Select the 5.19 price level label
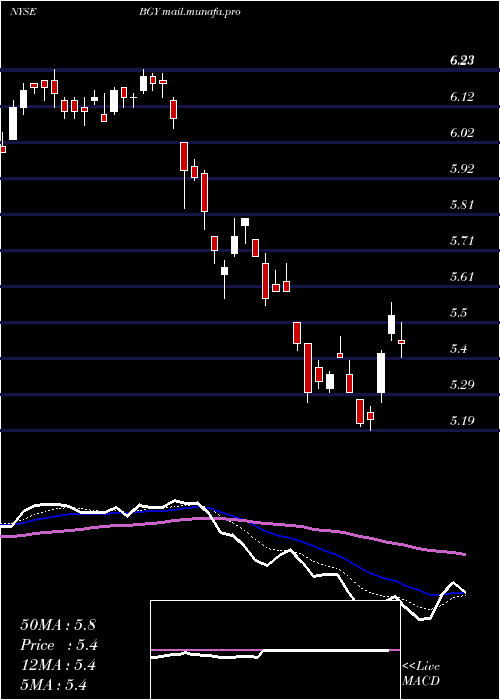 pyautogui.click(x=462, y=421)
